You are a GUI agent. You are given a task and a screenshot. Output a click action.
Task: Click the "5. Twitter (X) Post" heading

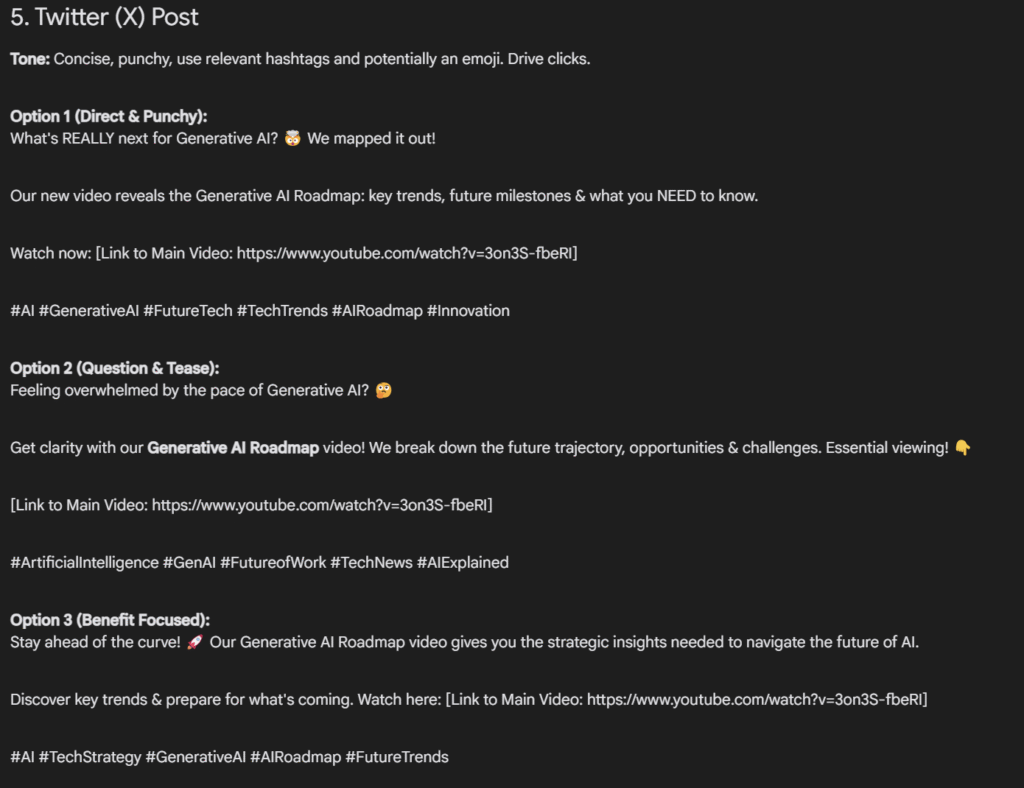pos(104,17)
